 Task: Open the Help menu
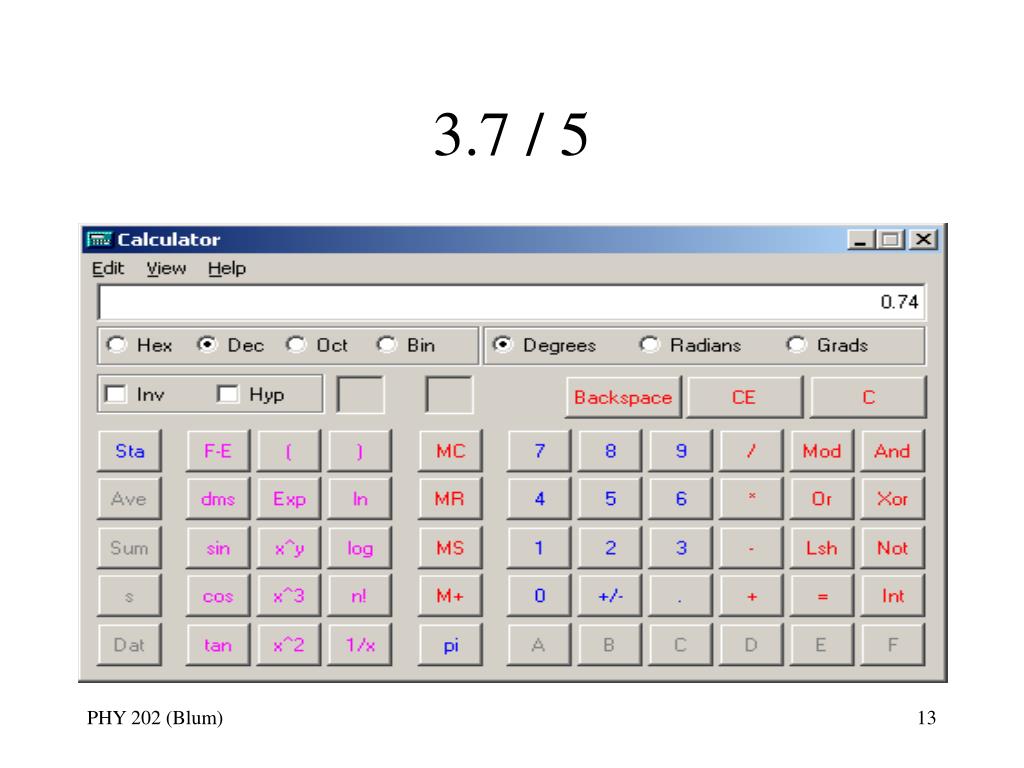tap(227, 268)
